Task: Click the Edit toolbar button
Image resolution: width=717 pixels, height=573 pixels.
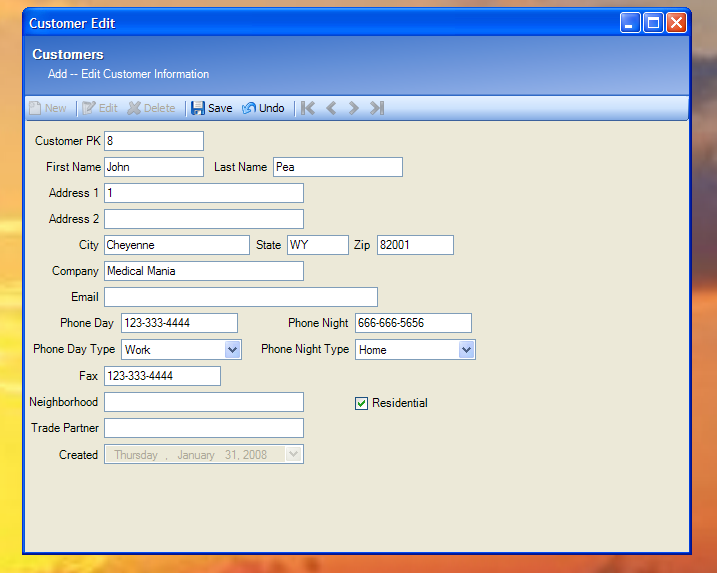Action: coord(100,108)
